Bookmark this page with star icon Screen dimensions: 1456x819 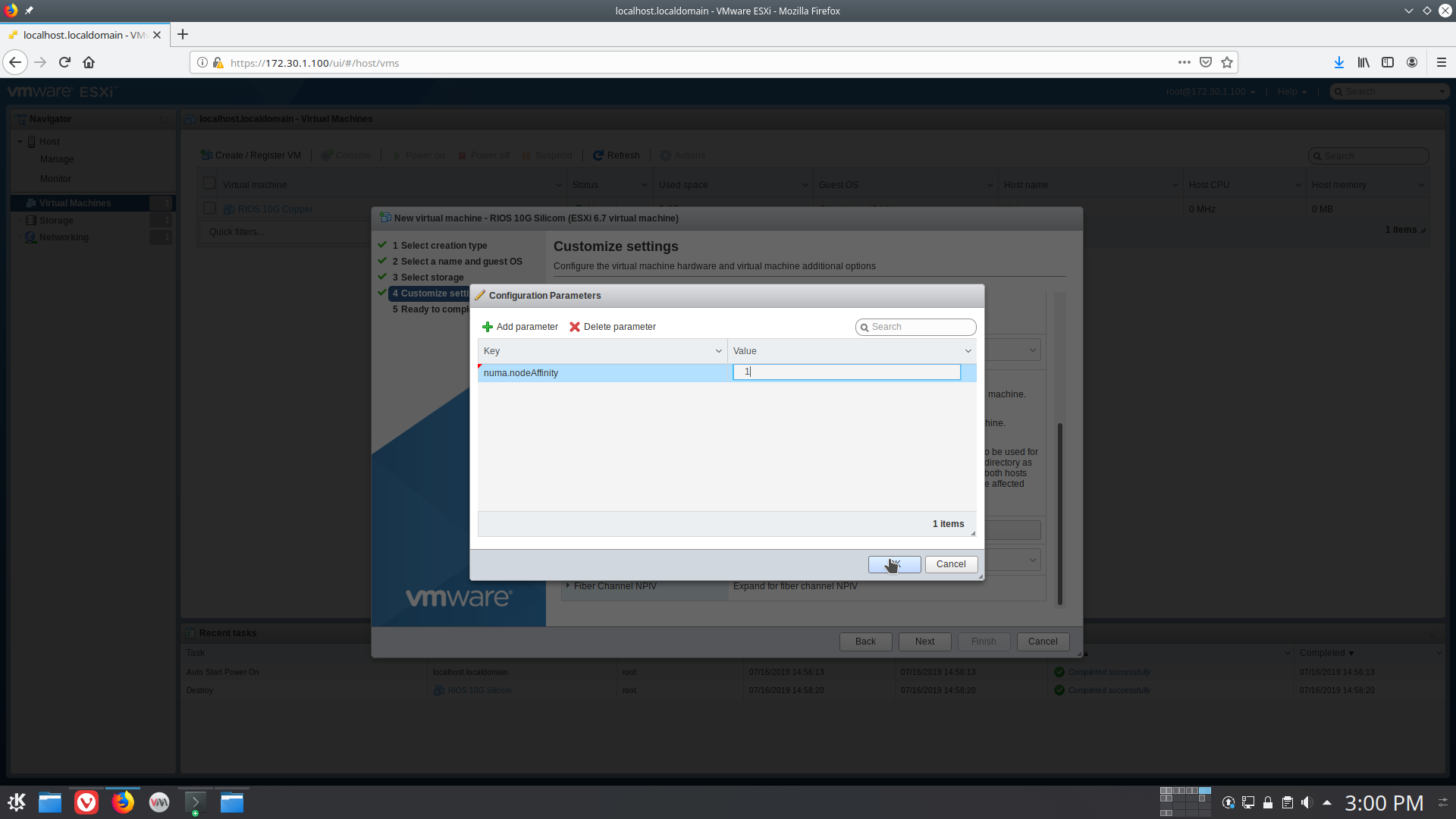1227,62
